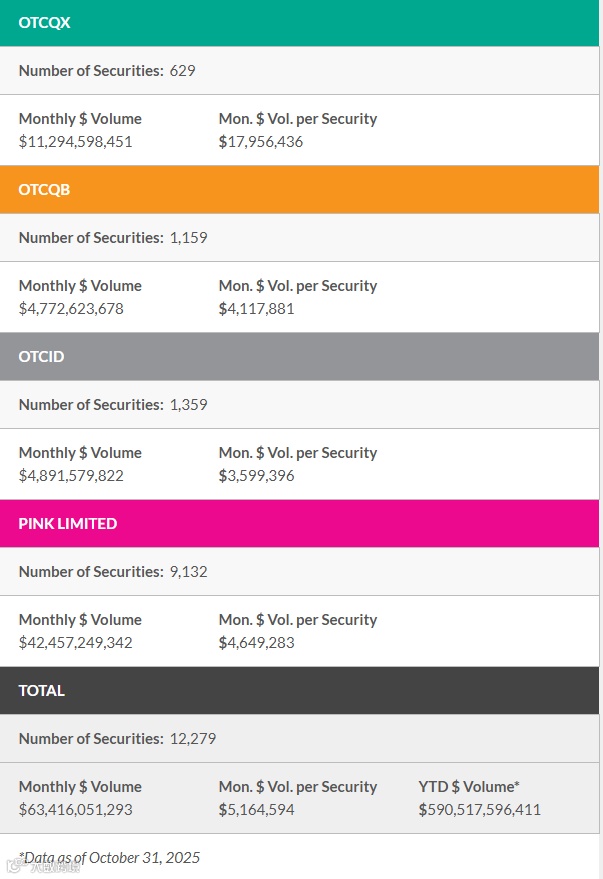Click the gray OTCID section header
The height and width of the screenshot is (879, 603).
pos(300,356)
